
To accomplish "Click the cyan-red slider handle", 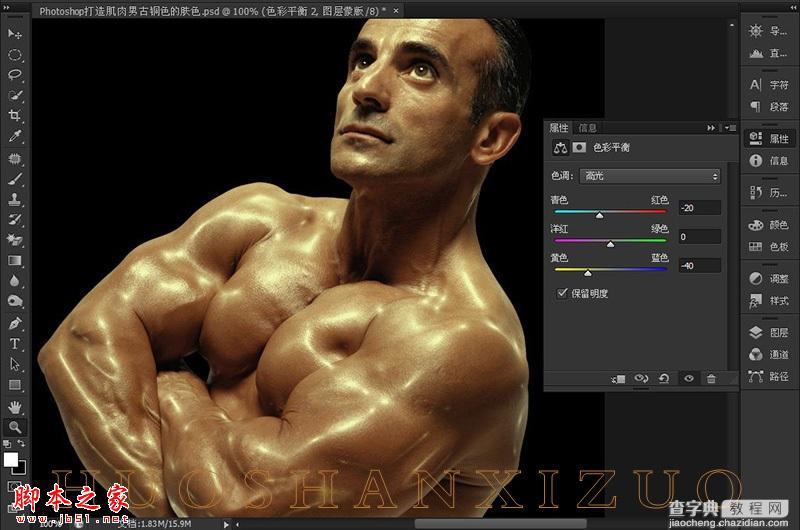I will point(599,216).
